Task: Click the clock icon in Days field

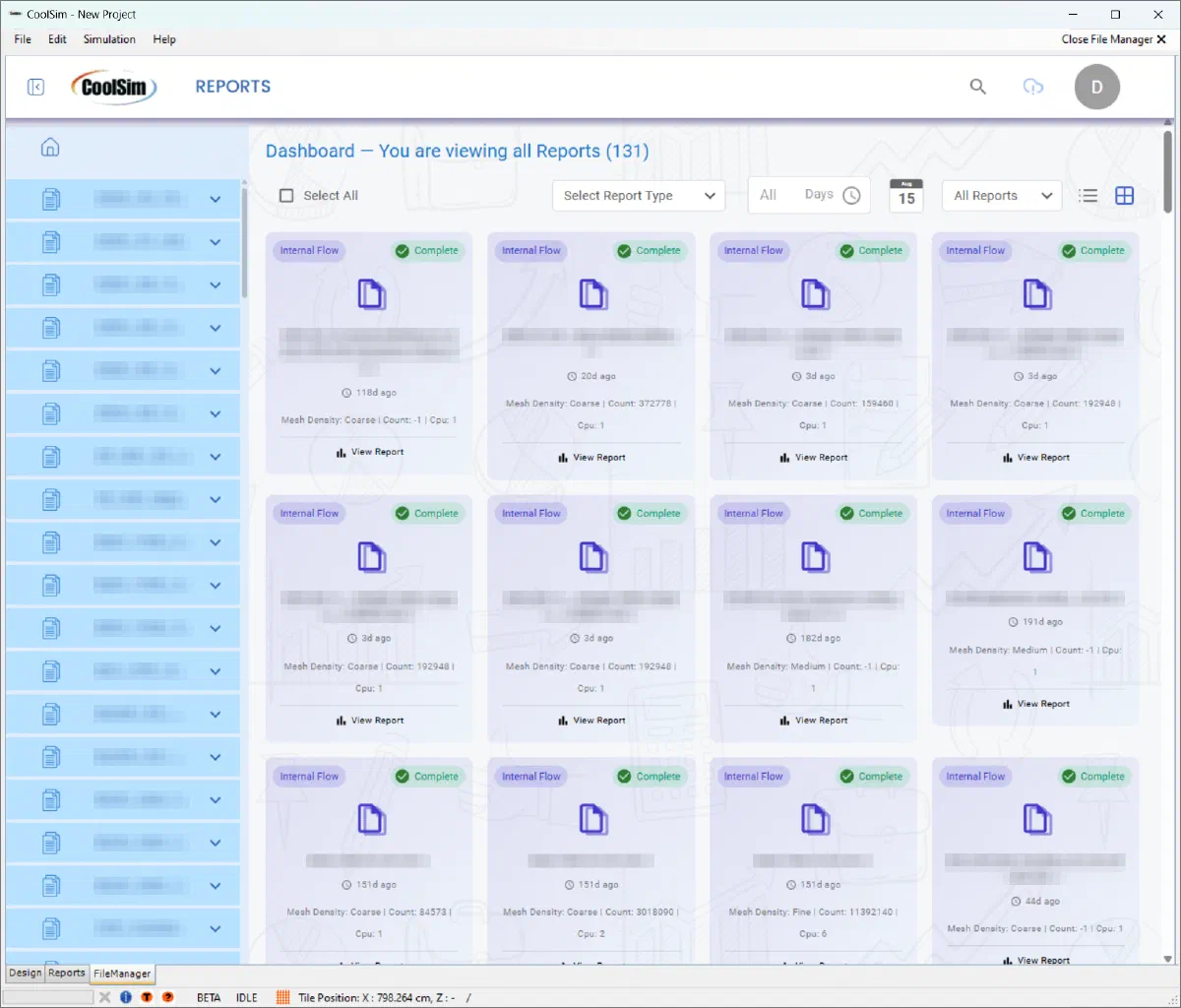Action: pos(851,195)
